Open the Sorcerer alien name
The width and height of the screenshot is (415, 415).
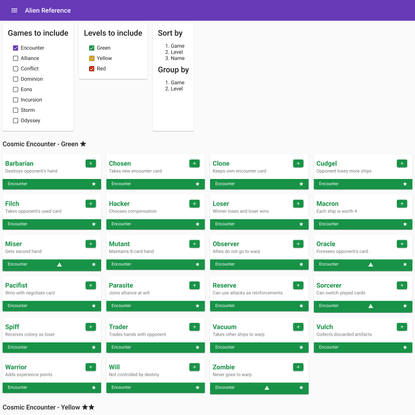tap(329, 285)
